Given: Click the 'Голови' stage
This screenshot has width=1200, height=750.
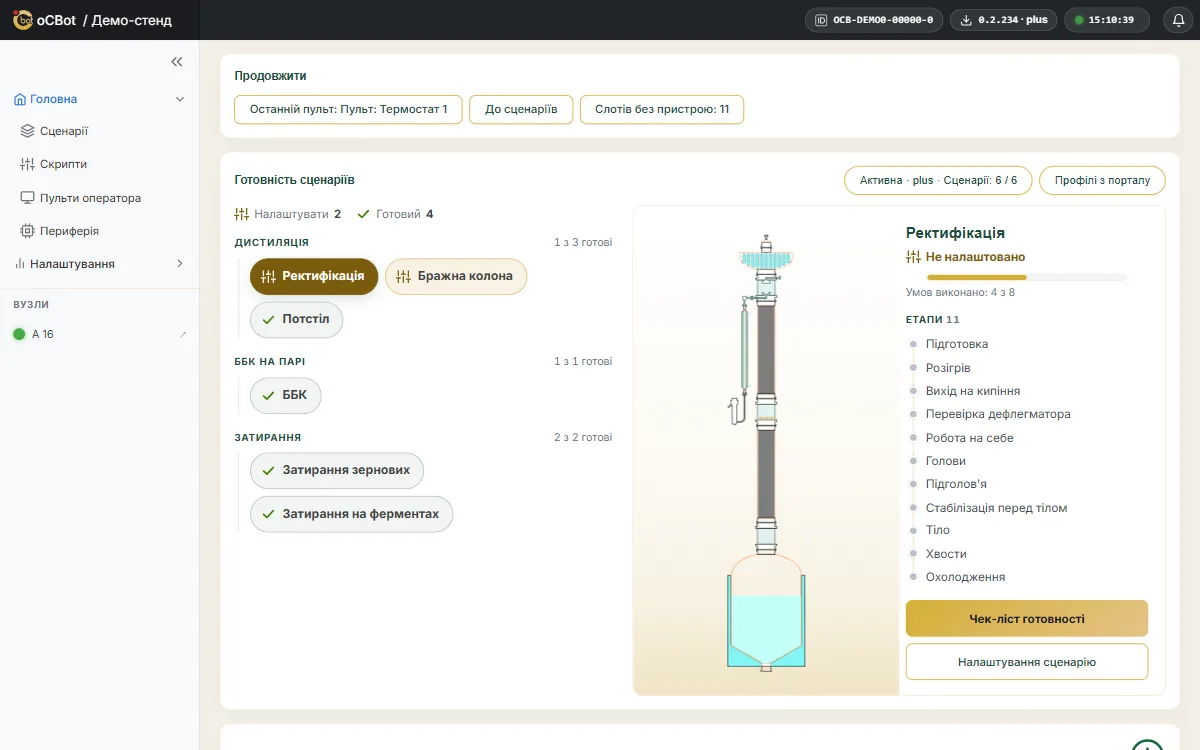Looking at the screenshot, I should [946, 461].
